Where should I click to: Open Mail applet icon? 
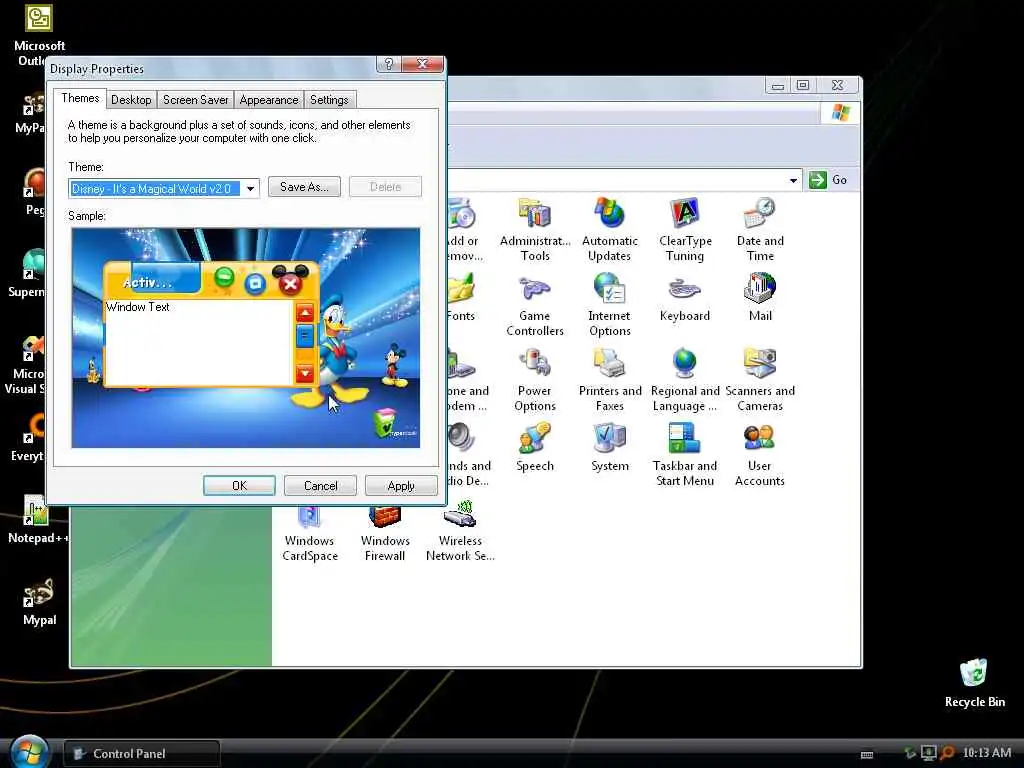tap(760, 298)
